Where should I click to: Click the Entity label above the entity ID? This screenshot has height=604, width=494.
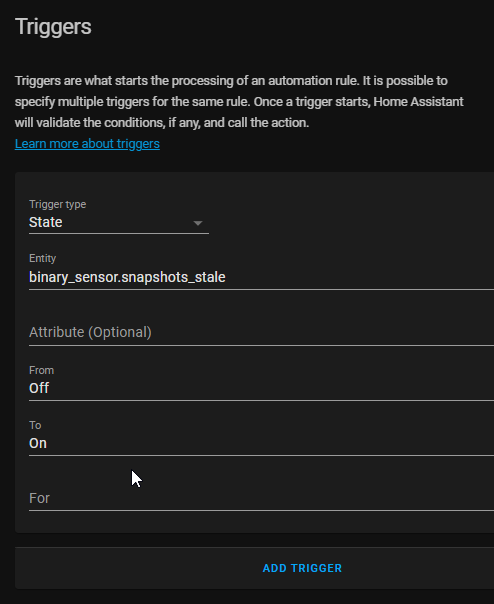click(x=42, y=258)
